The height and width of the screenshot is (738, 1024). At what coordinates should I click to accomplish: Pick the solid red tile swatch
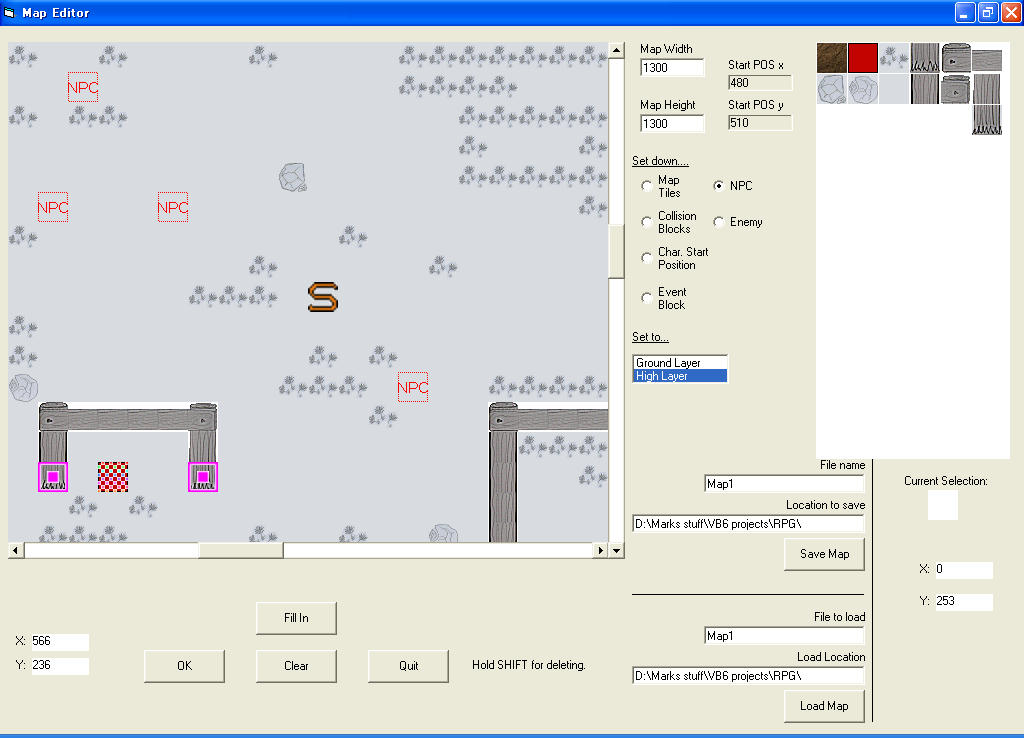click(863, 58)
